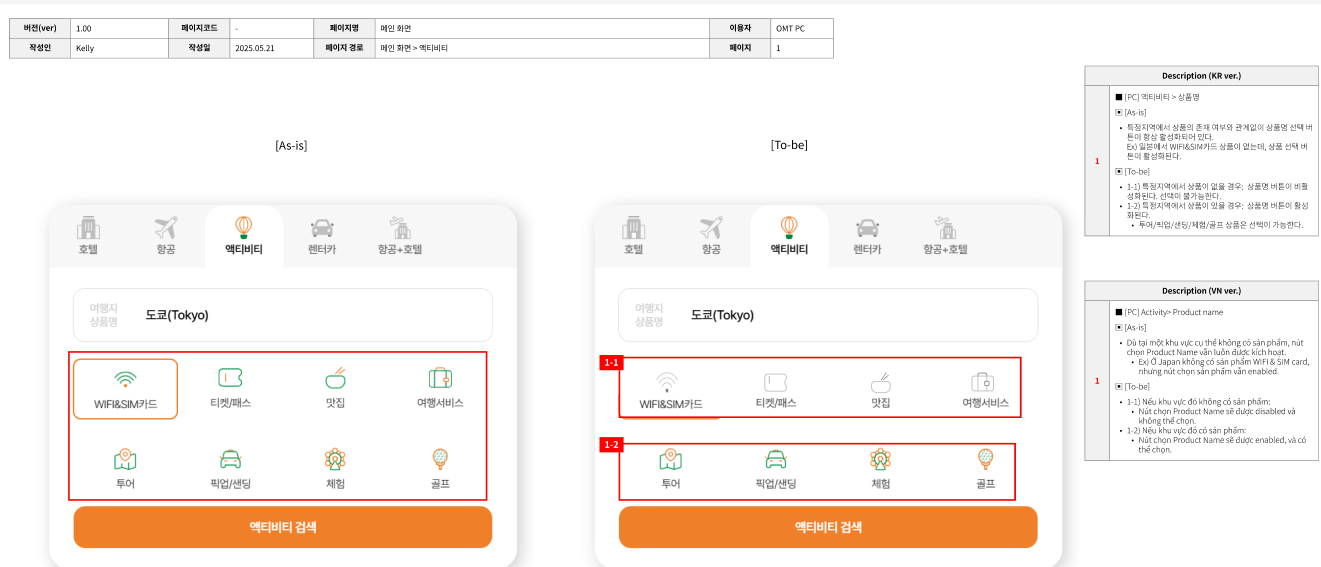Click the Description (VN ver.) table header
Viewport: 1321px width, 567px height.
[1201, 291]
